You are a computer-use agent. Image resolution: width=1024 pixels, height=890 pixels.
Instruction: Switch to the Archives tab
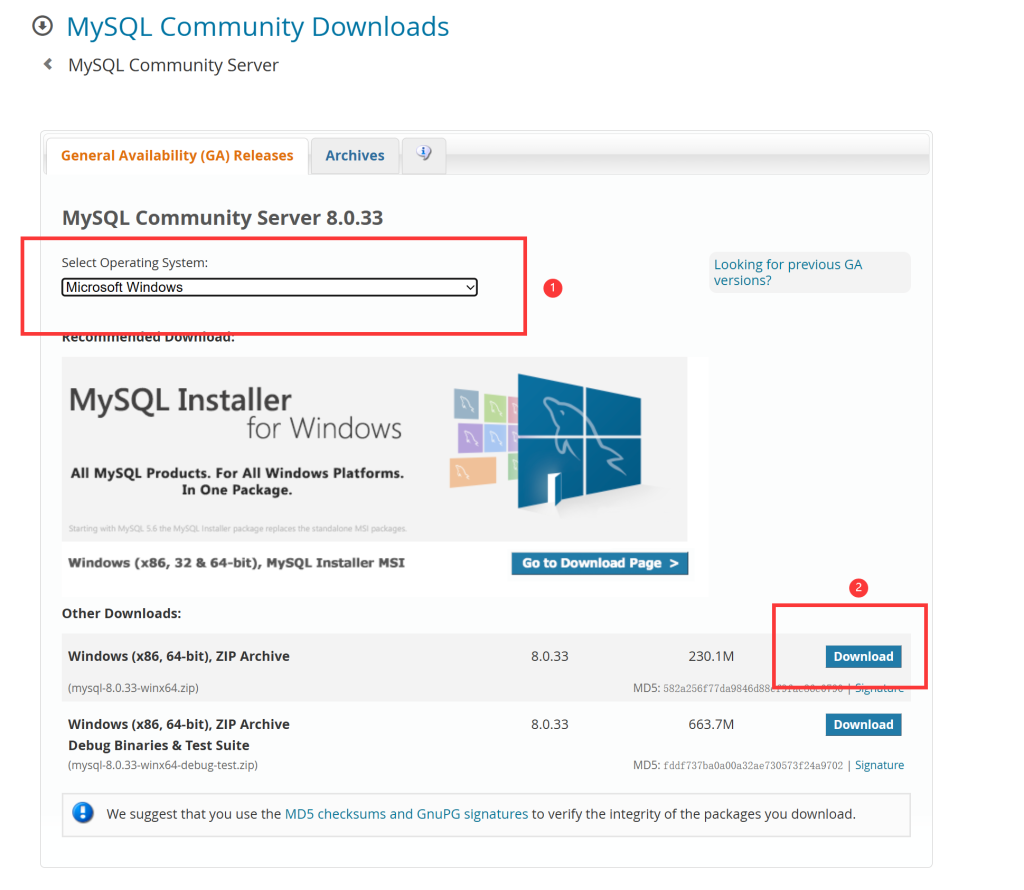355,155
